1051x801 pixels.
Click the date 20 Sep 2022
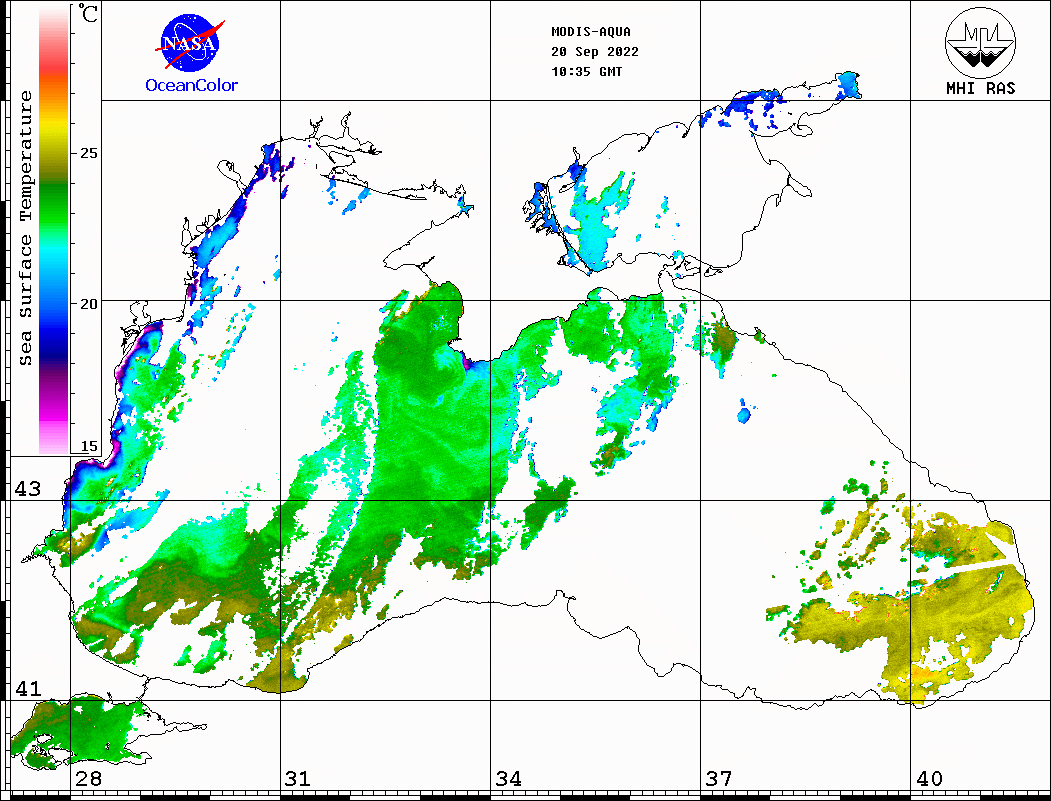[595, 52]
